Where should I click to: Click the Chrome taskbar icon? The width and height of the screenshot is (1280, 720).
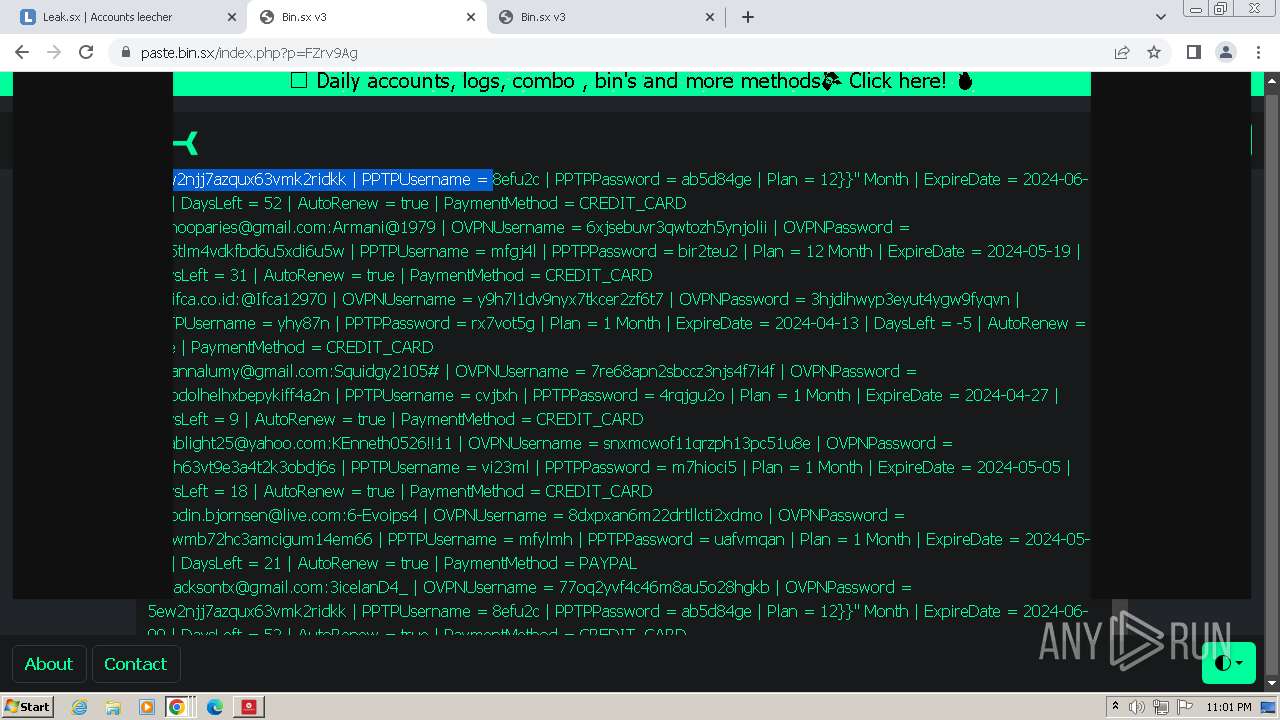point(177,707)
